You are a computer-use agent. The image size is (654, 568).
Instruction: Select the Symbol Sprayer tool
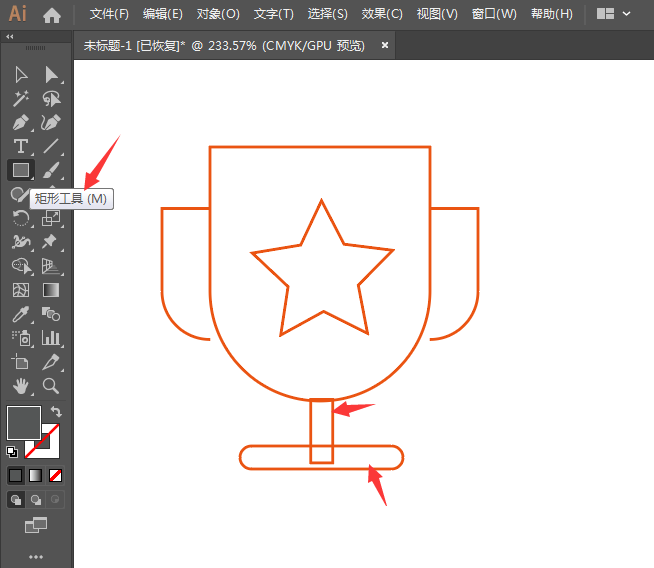click(22, 338)
